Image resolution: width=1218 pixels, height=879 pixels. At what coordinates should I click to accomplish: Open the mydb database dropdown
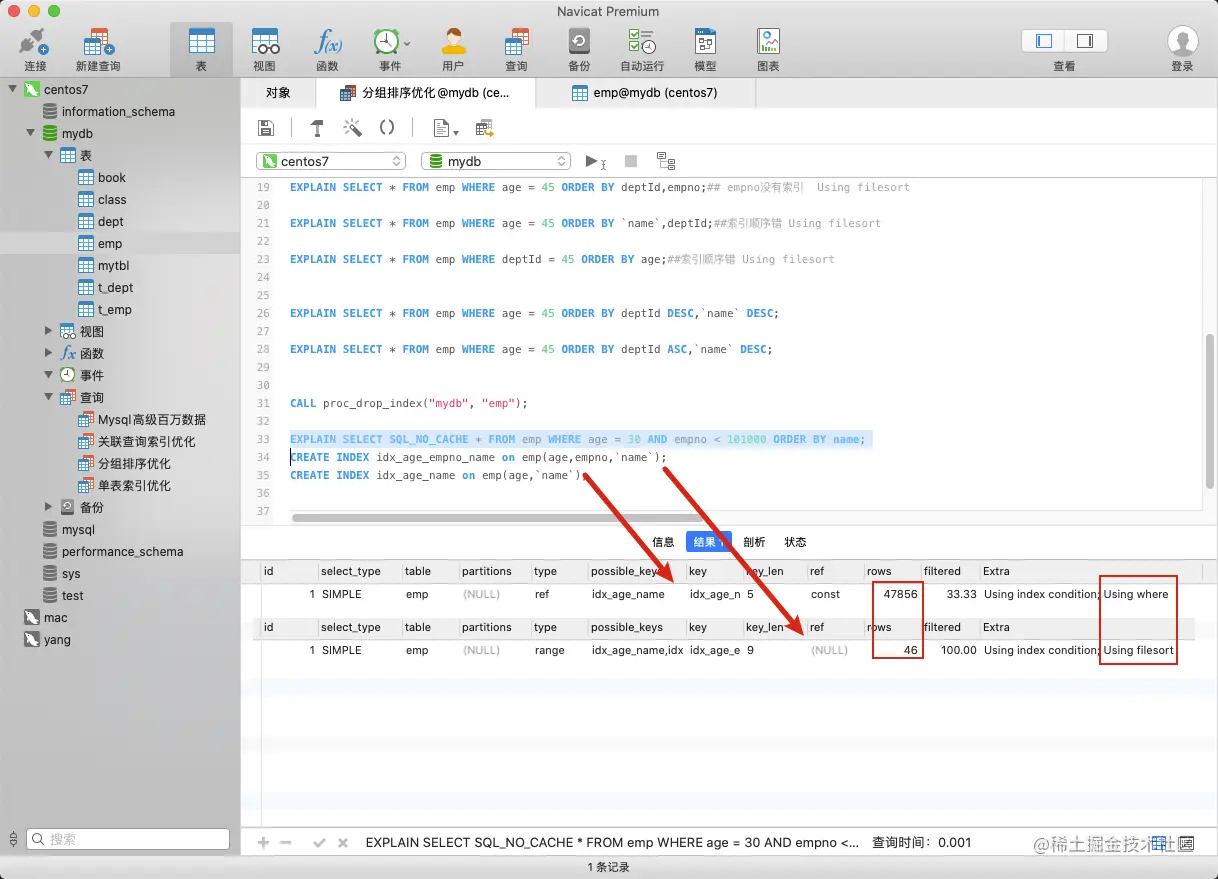point(496,161)
